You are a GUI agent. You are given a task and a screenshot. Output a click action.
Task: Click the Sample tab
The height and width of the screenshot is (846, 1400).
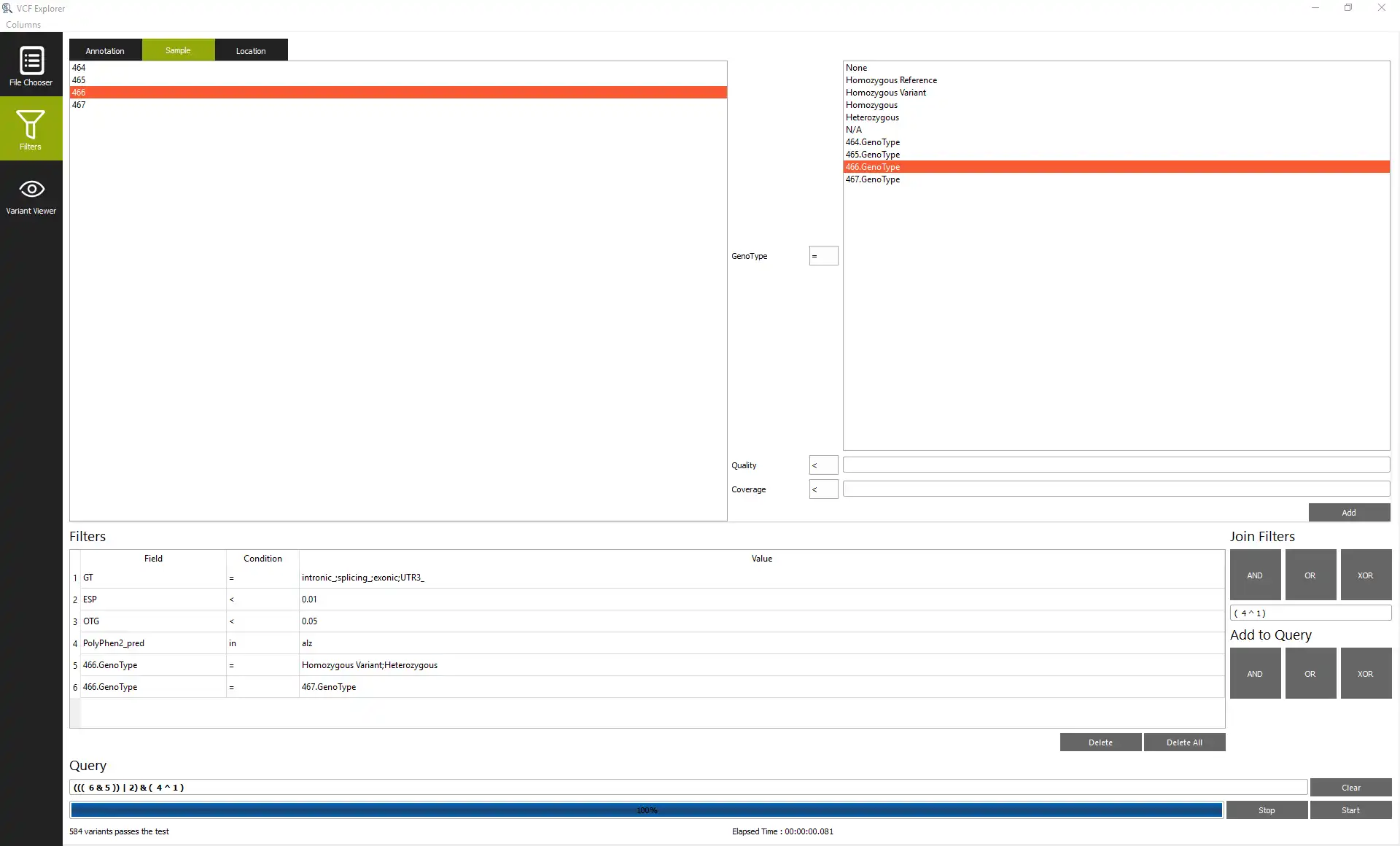[x=178, y=50]
